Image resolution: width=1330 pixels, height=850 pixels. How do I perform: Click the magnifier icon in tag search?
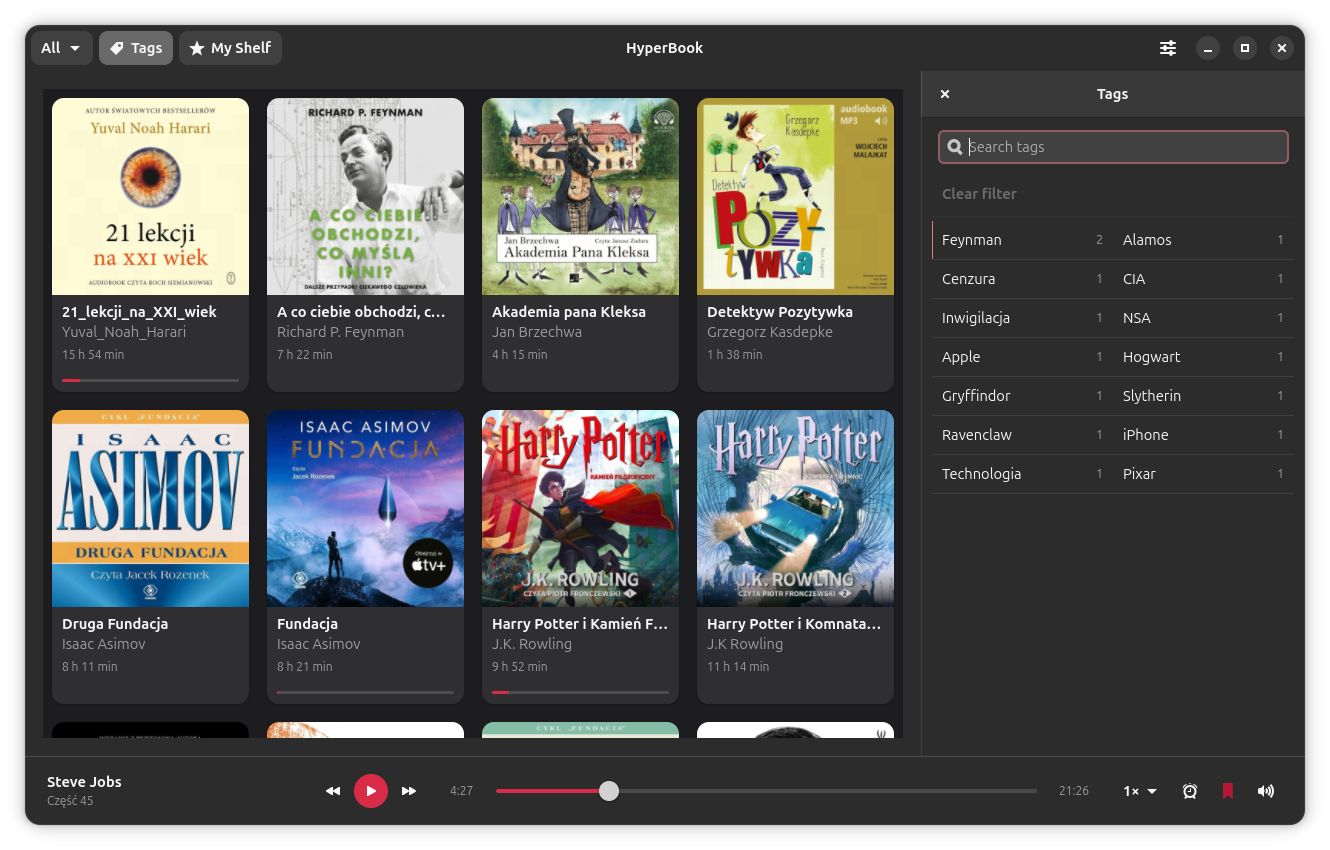[x=955, y=147]
